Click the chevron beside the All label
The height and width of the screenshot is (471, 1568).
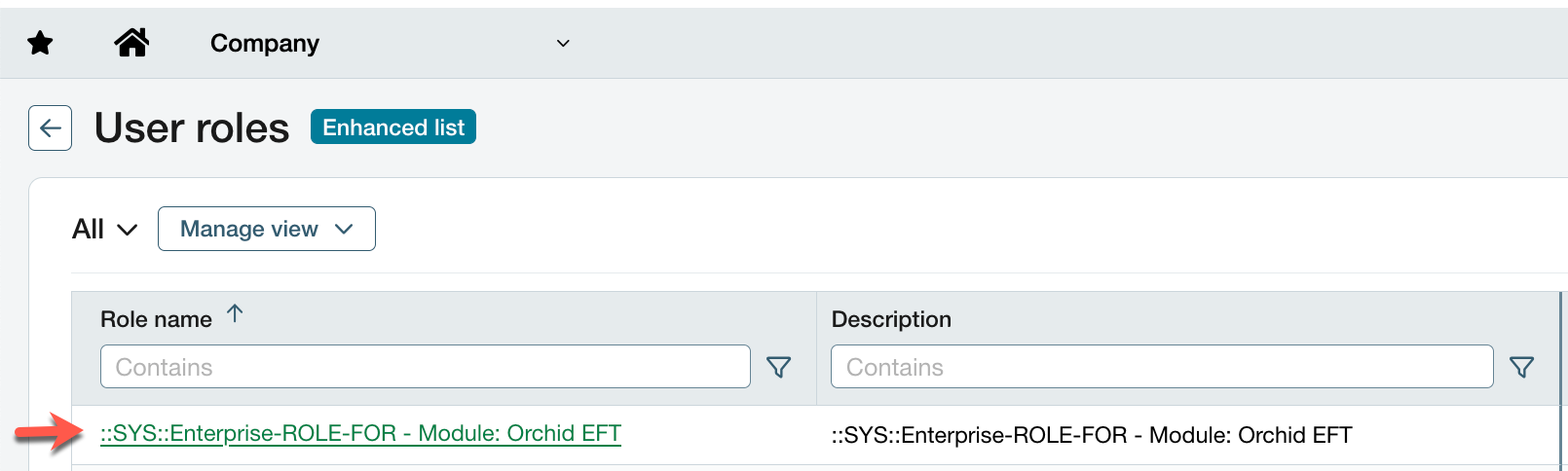coord(128,230)
